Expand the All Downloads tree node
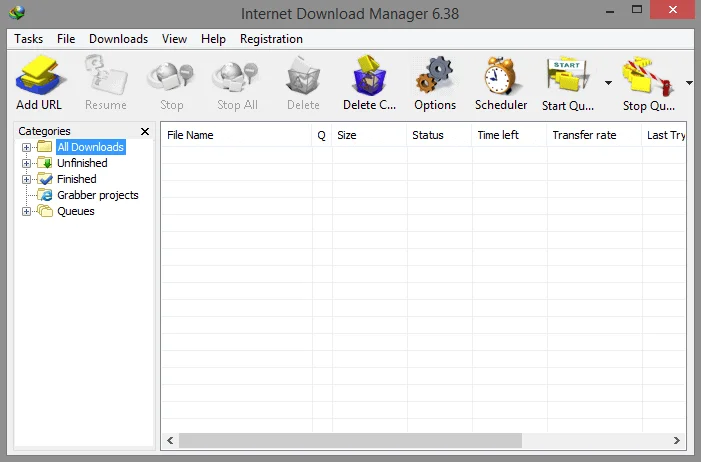Image resolution: width=701 pixels, height=462 pixels. pos(27,147)
